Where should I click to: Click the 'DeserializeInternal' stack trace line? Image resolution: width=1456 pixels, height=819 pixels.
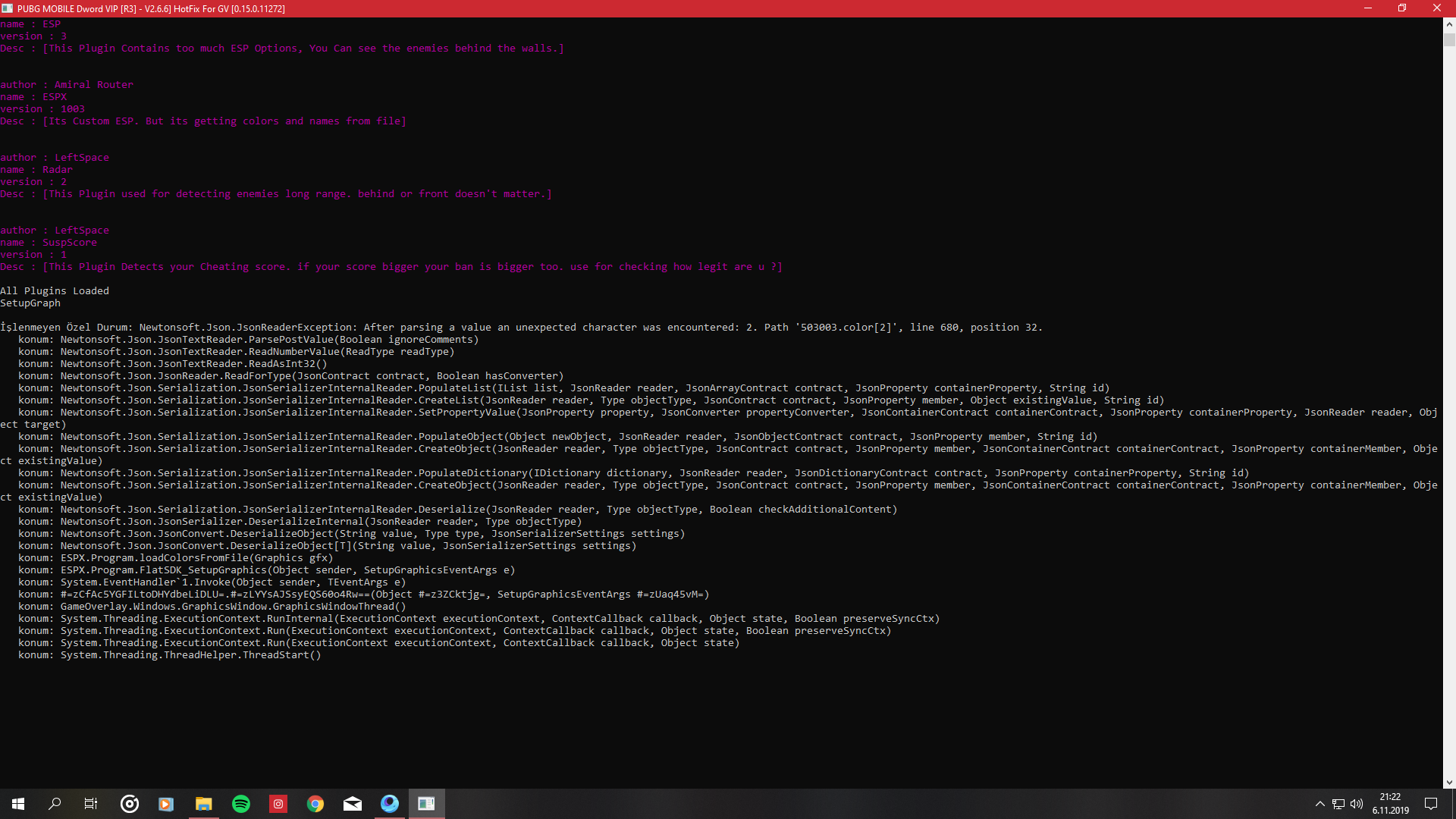[x=300, y=522]
